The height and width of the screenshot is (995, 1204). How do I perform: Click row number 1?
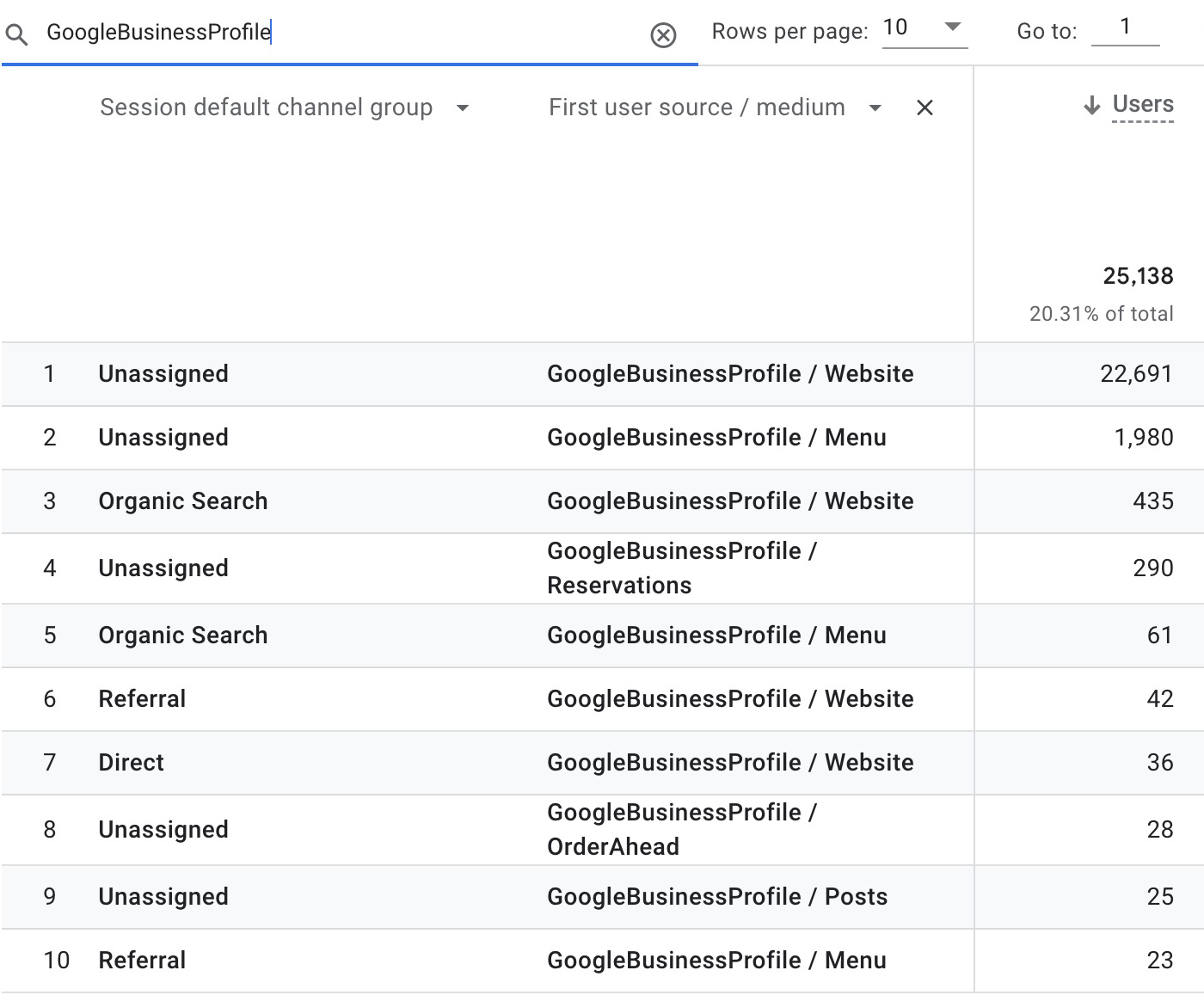(50, 374)
